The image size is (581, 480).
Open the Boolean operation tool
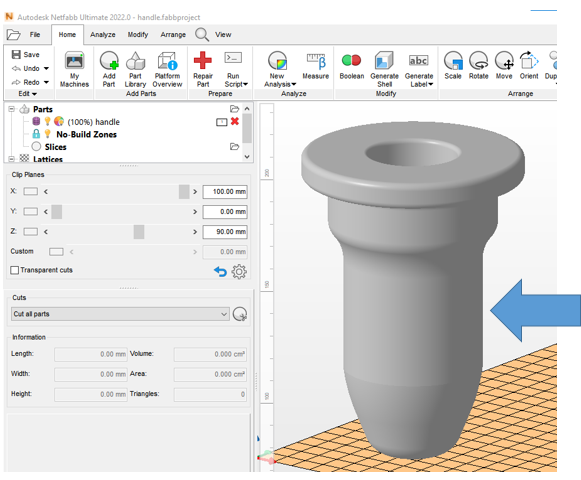point(352,66)
